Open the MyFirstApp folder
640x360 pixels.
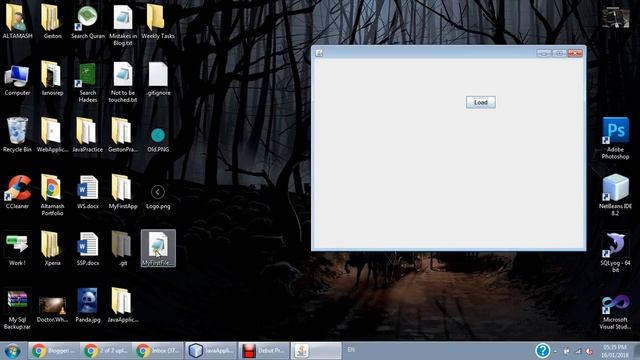coord(123,192)
